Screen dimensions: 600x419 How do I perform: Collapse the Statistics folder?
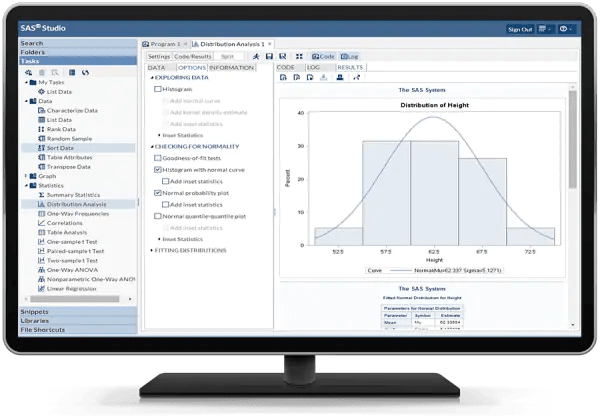tap(26, 186)
